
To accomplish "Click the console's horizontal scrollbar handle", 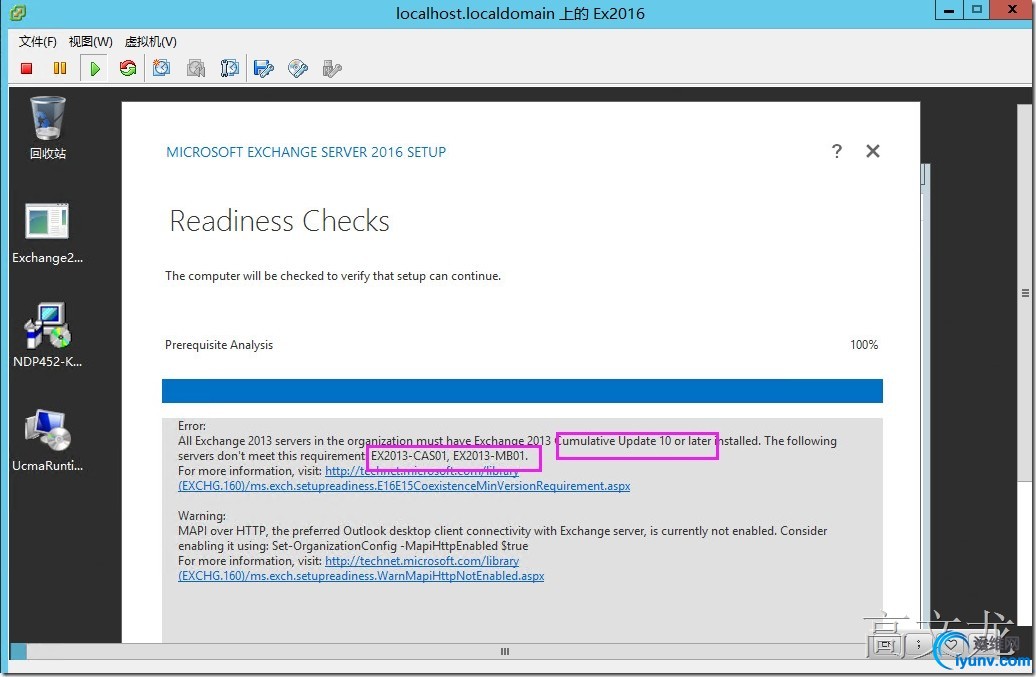I will pos(505,651).
